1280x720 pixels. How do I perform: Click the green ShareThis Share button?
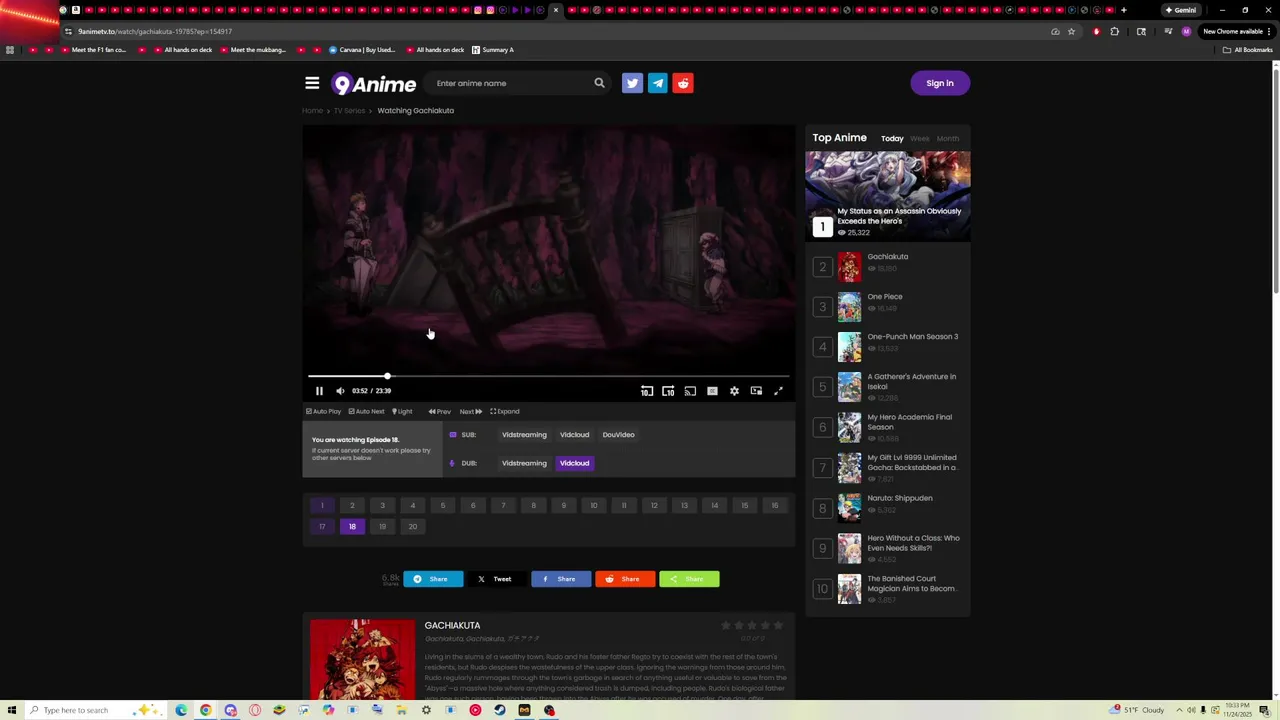(689, 579)
